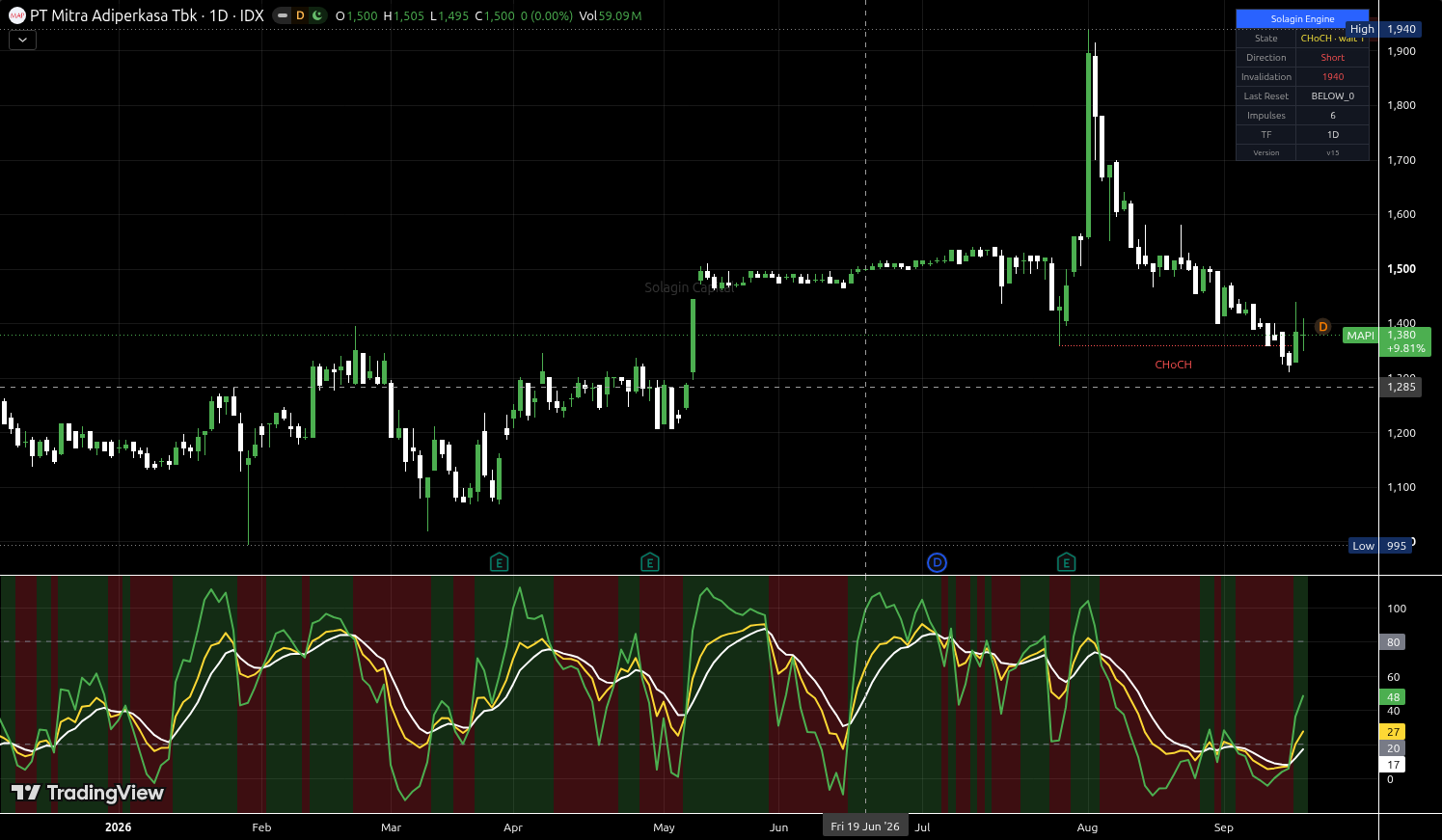The image size is (1442, 840).
Task: Open the earnings marker from late March
Action: (500, 562)
